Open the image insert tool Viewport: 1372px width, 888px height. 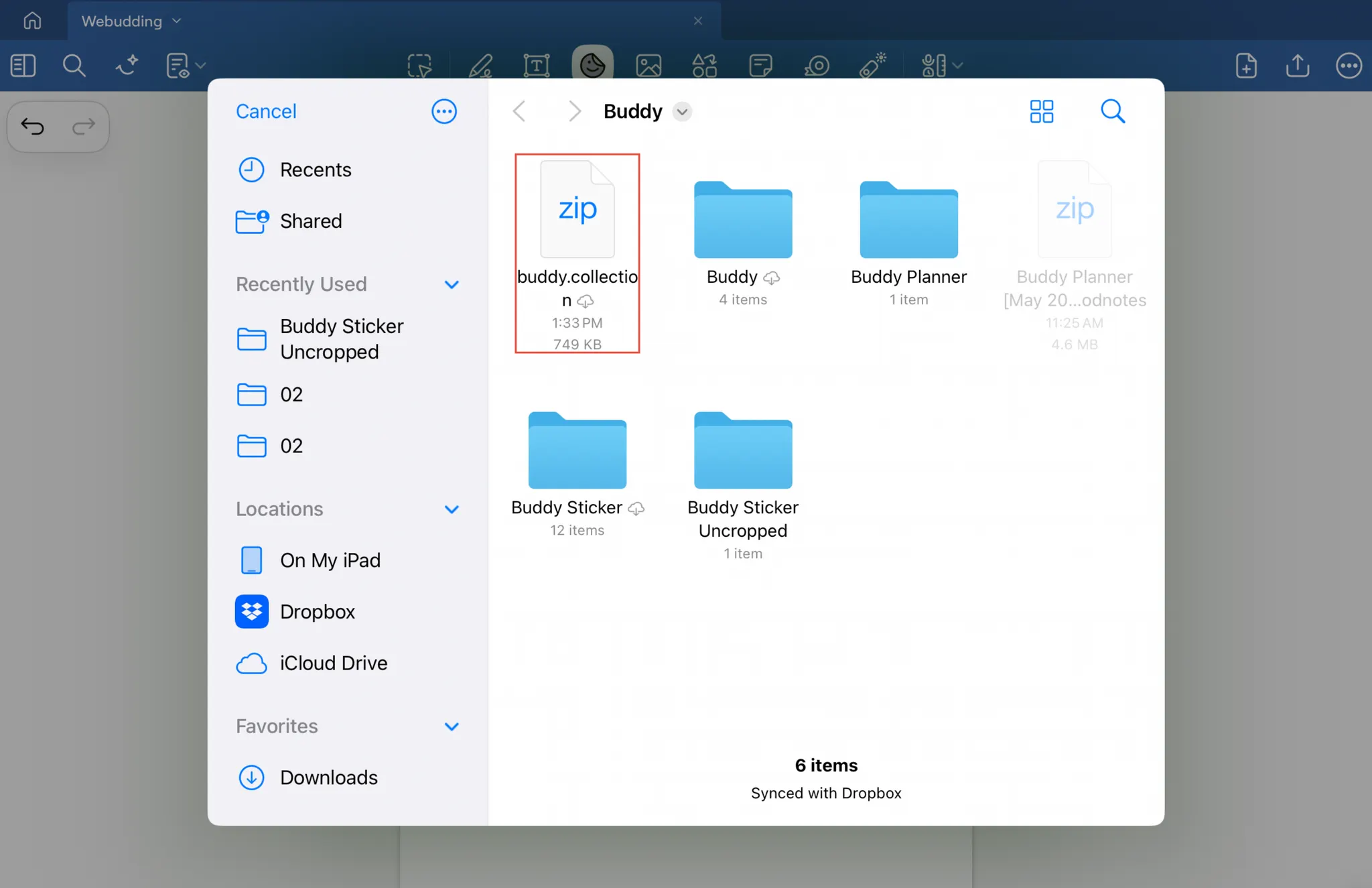tap(648, 66)
